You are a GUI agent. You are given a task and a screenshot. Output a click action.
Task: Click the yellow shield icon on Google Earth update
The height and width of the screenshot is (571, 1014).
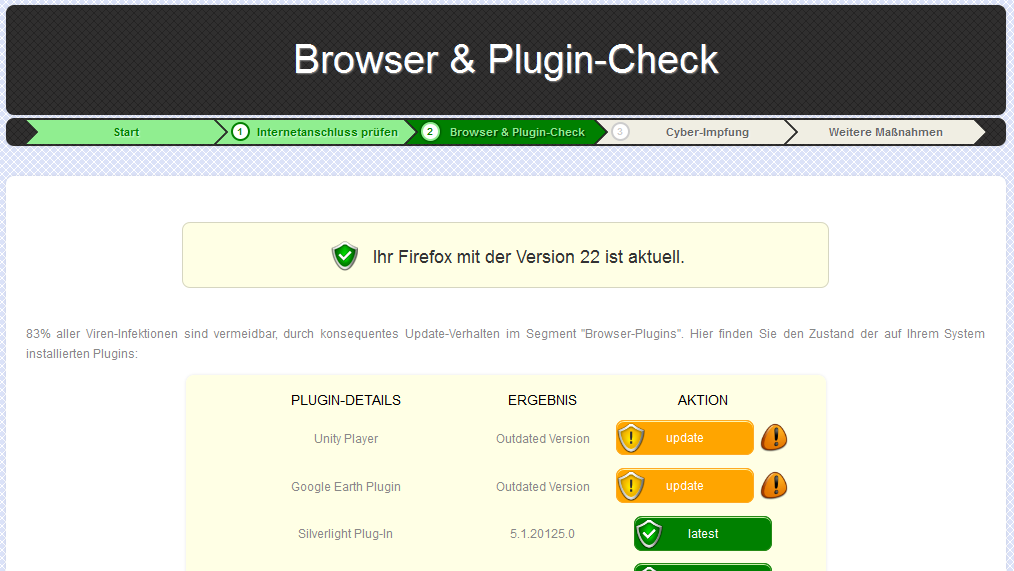[631, 486]
